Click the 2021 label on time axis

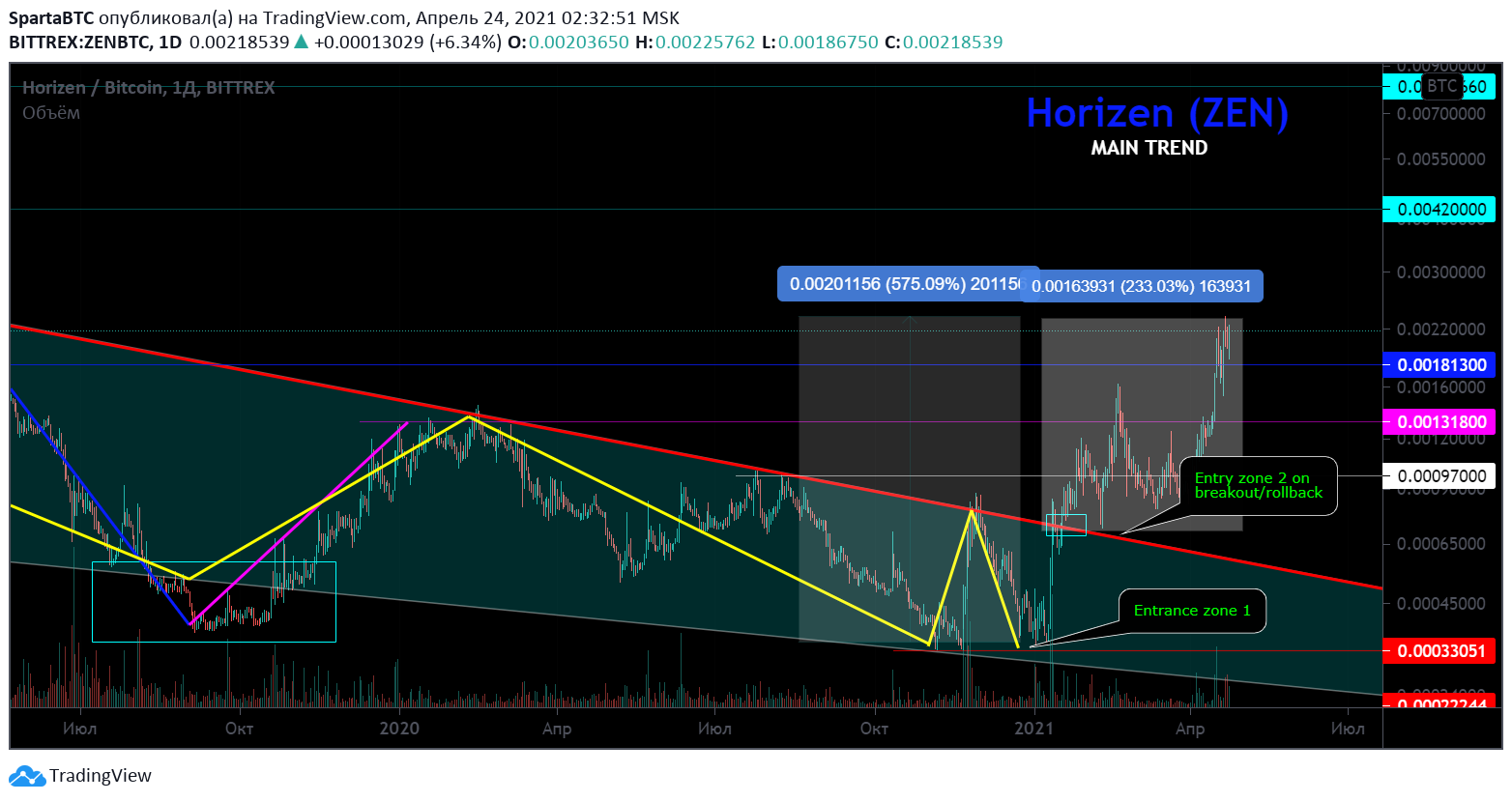pos(1033,729)
